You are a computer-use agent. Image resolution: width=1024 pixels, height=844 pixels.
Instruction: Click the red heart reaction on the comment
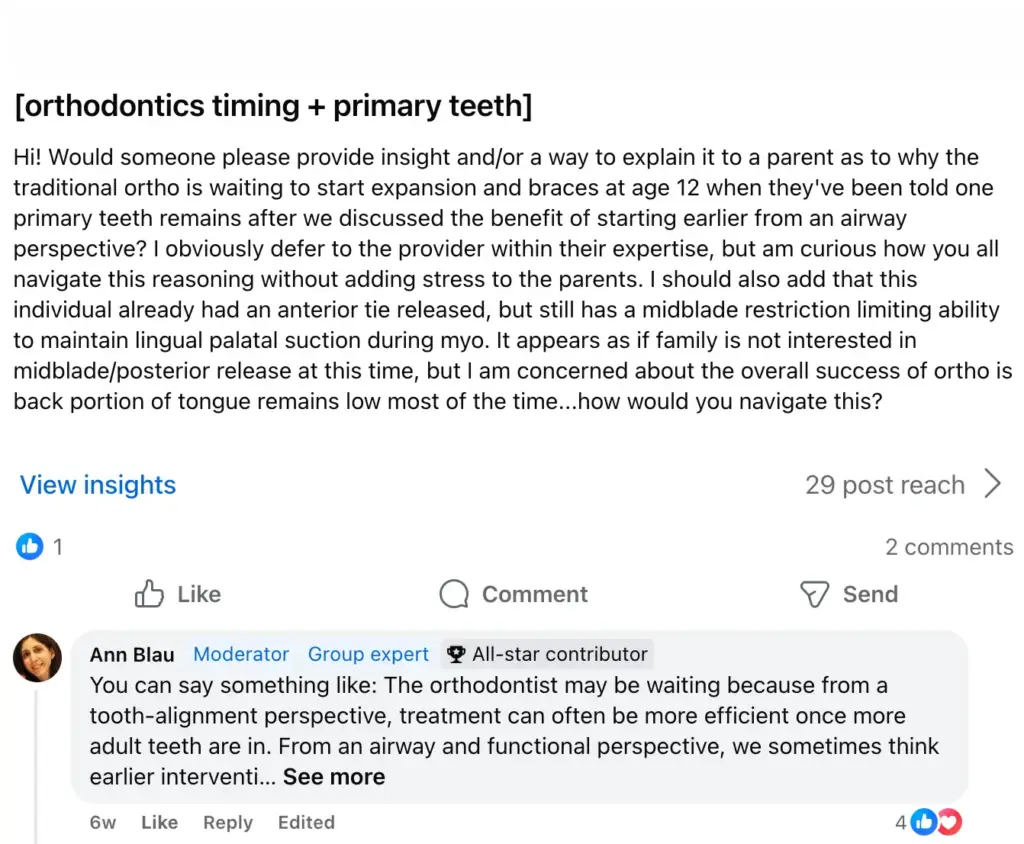950,822
